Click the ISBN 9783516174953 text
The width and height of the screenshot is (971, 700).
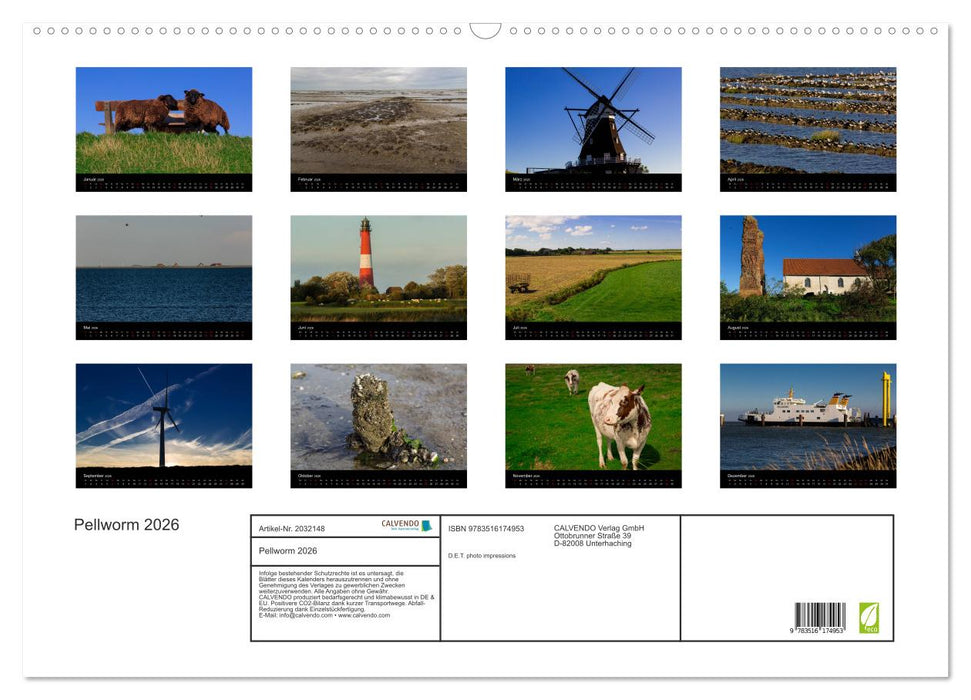tap(486, 528)
